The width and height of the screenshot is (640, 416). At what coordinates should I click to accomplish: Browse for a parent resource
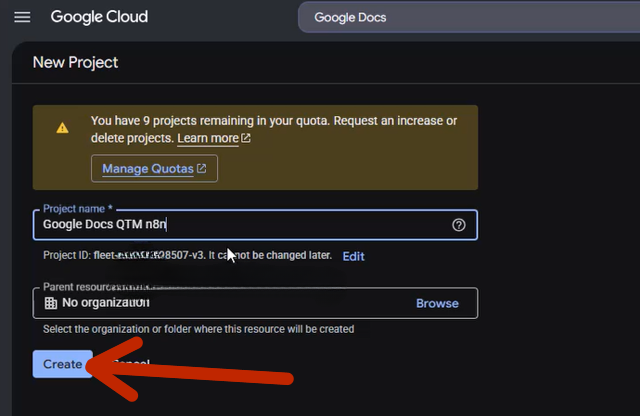pos(437,303)
